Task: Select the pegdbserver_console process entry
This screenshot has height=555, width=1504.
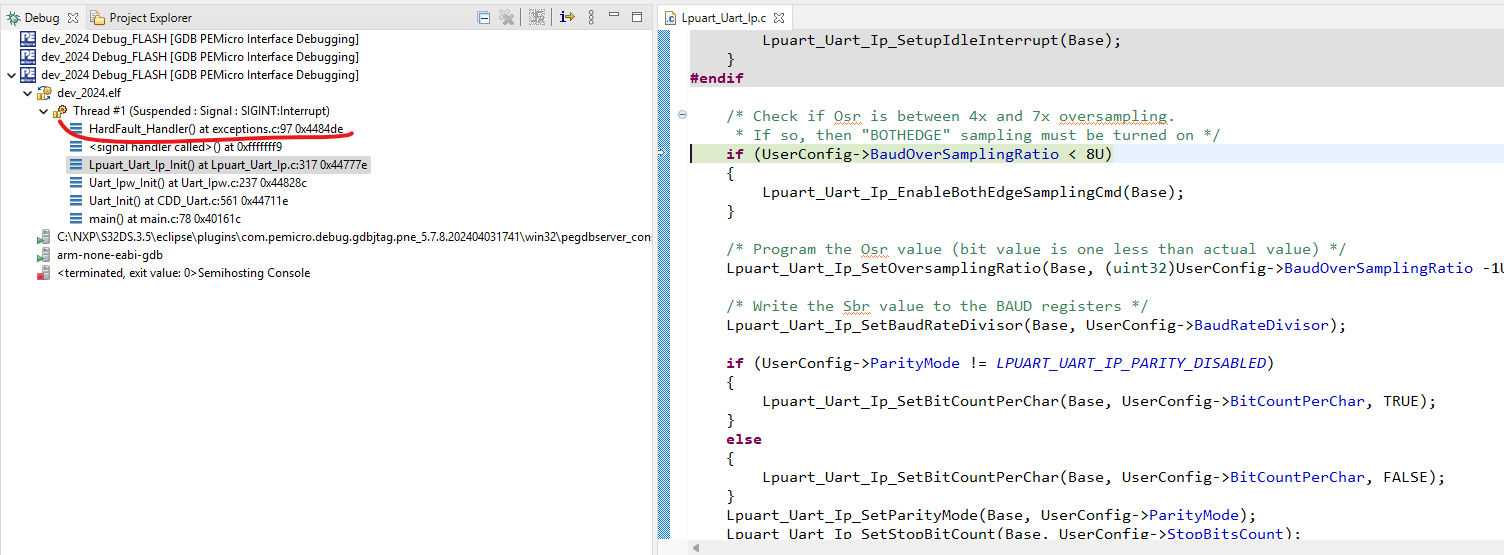Action: pos(354,237)
